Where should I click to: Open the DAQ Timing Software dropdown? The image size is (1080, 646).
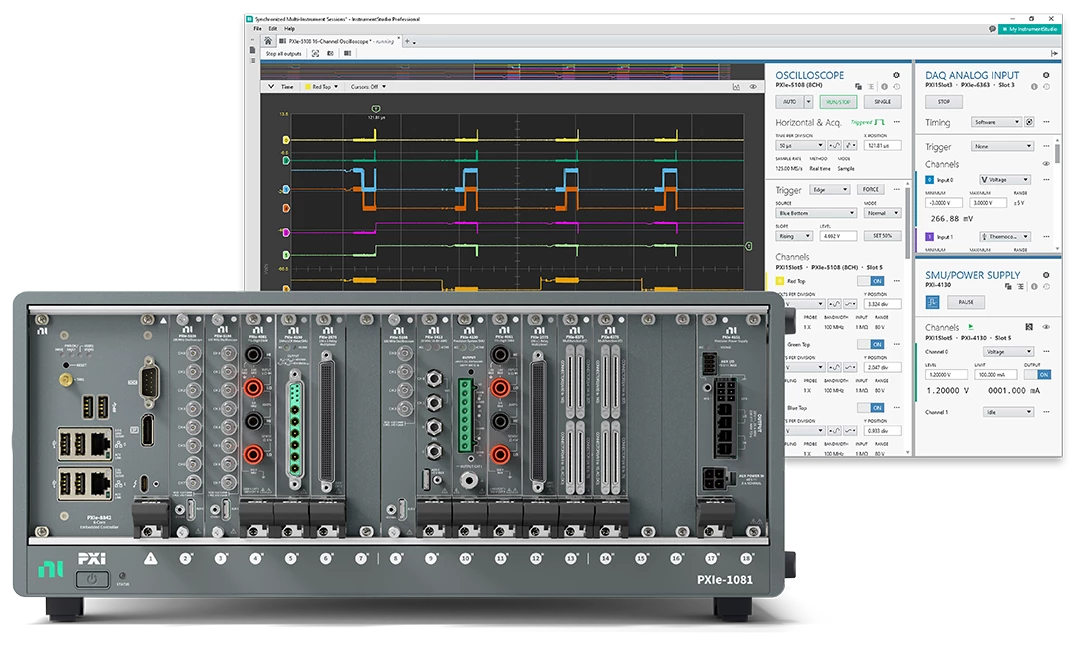point(996,122)
